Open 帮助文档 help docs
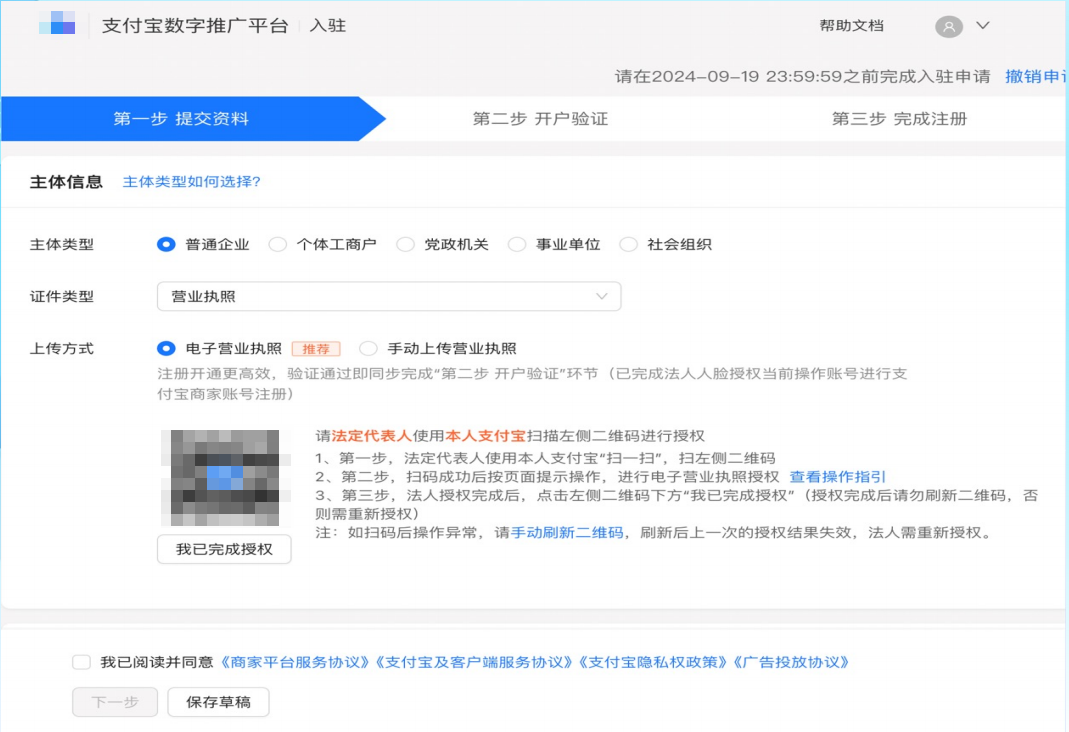Screen dimensions: 1069x732 click(x=851, y=26)
